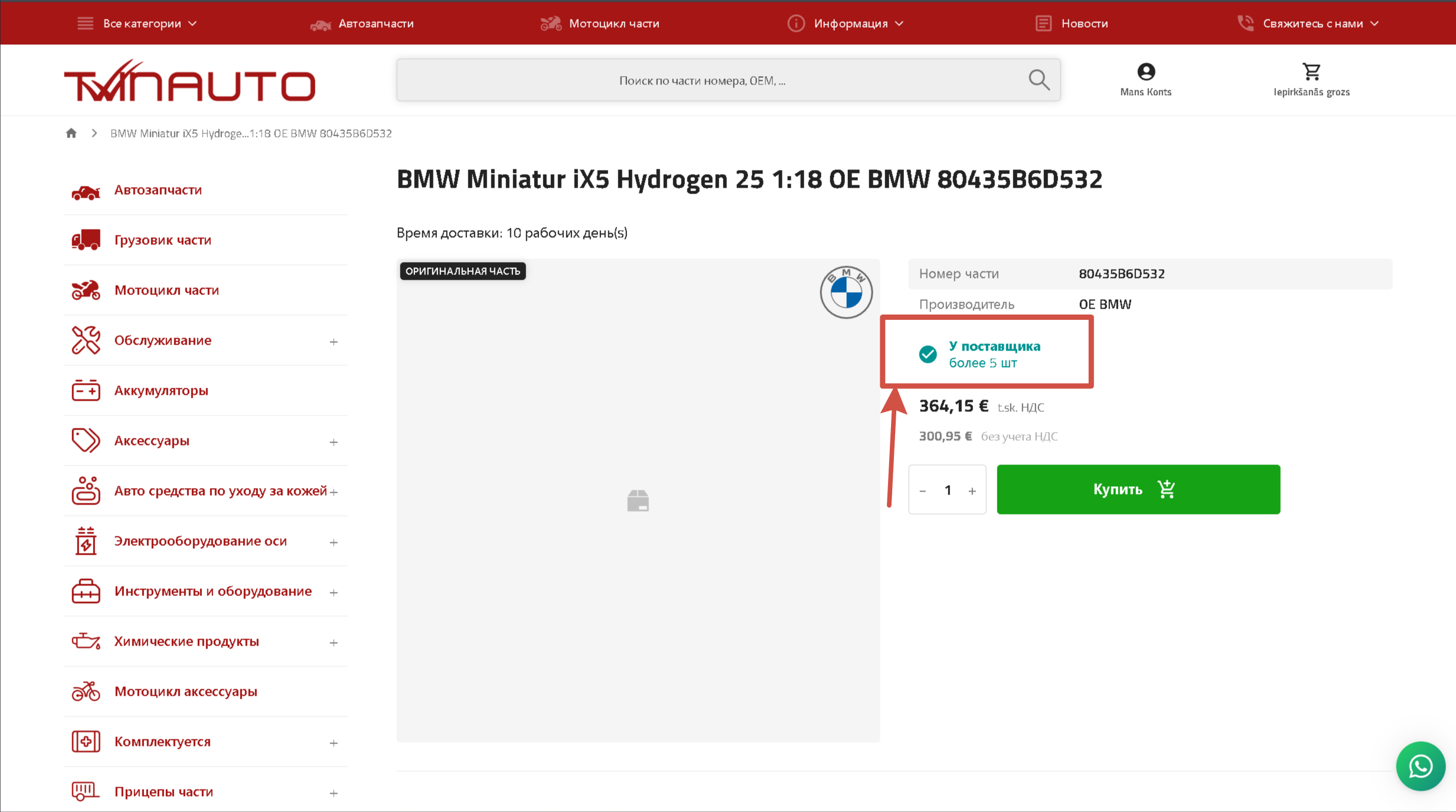The image size is (1456, 812).
Task: Open the Mans Konts account icon
Action: point(1145,72)
